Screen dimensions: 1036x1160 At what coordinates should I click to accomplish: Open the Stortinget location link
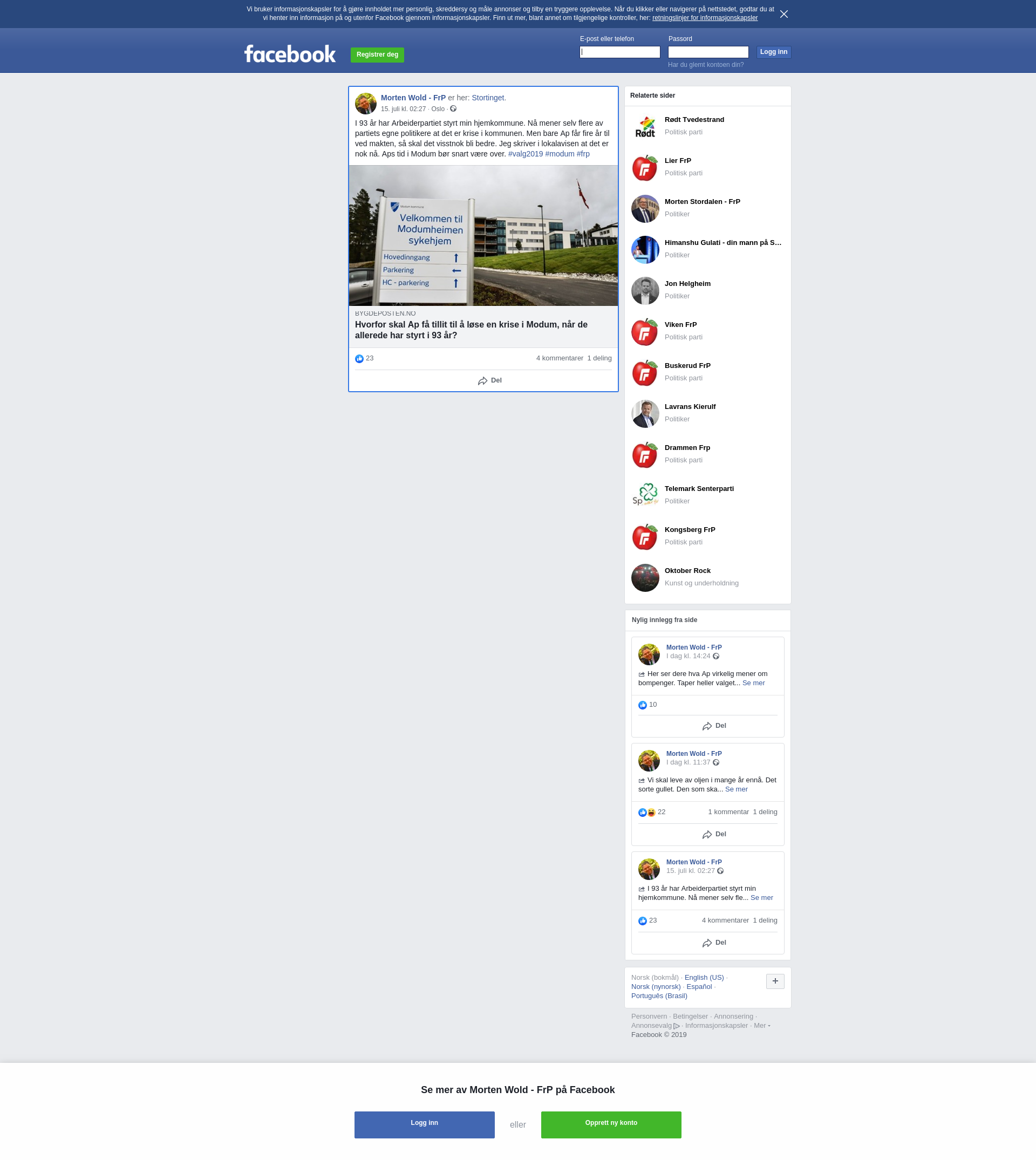[x=488, y=98]
